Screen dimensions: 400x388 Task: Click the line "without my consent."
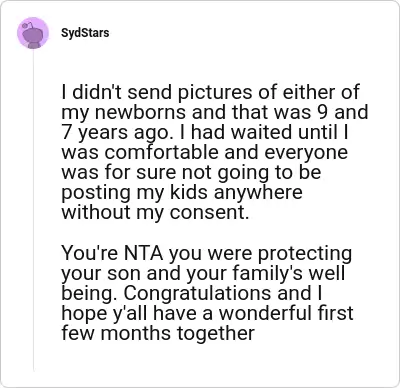click(155, 212)
